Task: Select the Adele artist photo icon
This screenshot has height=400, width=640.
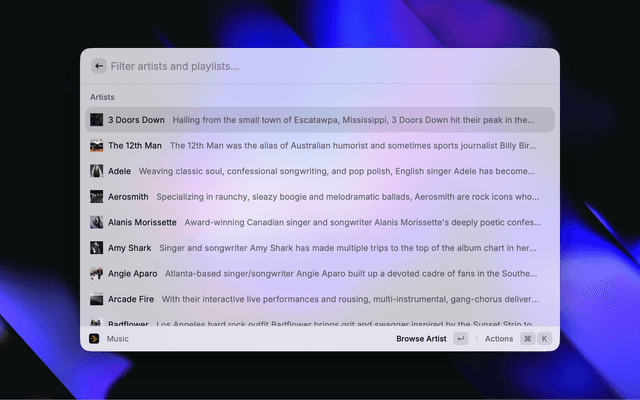Action: pos(96,171)
